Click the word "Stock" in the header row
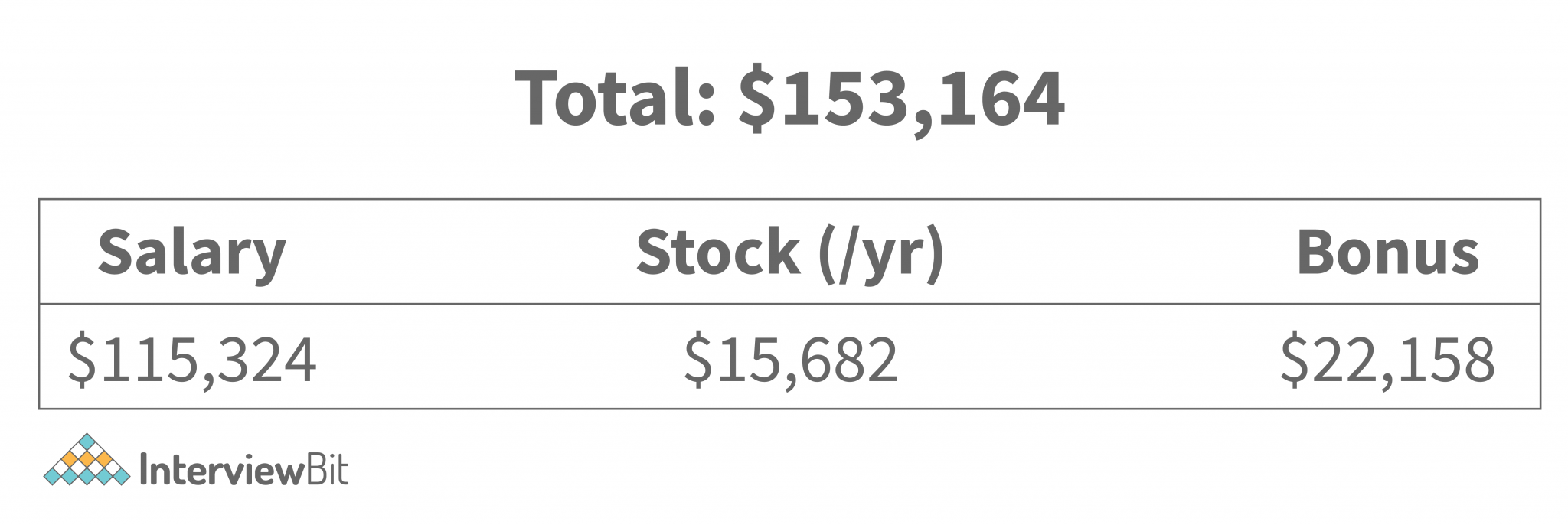Image resolution: width=1568 pixels, height=525 pixels. click(717, 253)
